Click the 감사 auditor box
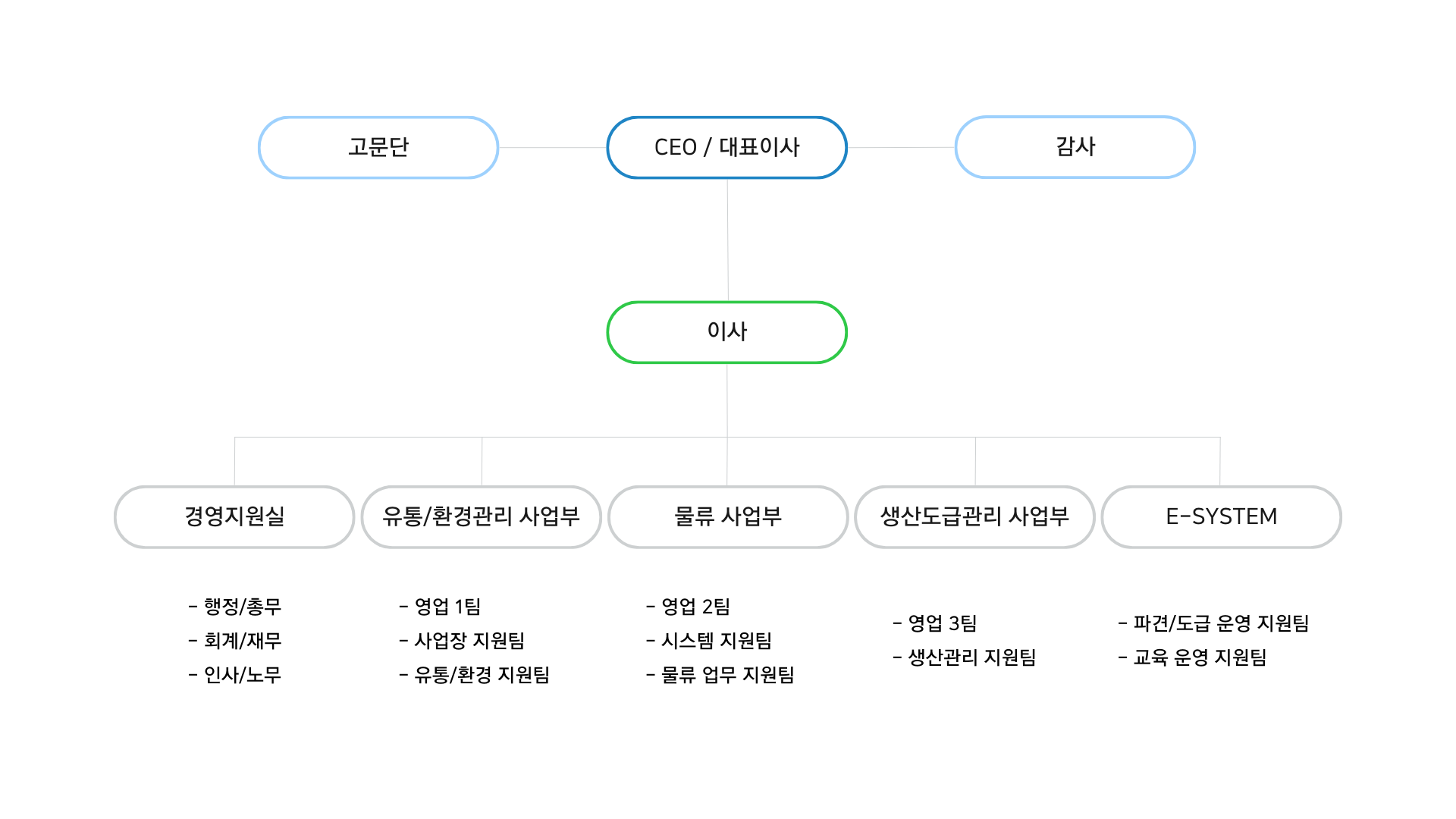Screen dimensions: 1456x819 (x=1075, y=147)
